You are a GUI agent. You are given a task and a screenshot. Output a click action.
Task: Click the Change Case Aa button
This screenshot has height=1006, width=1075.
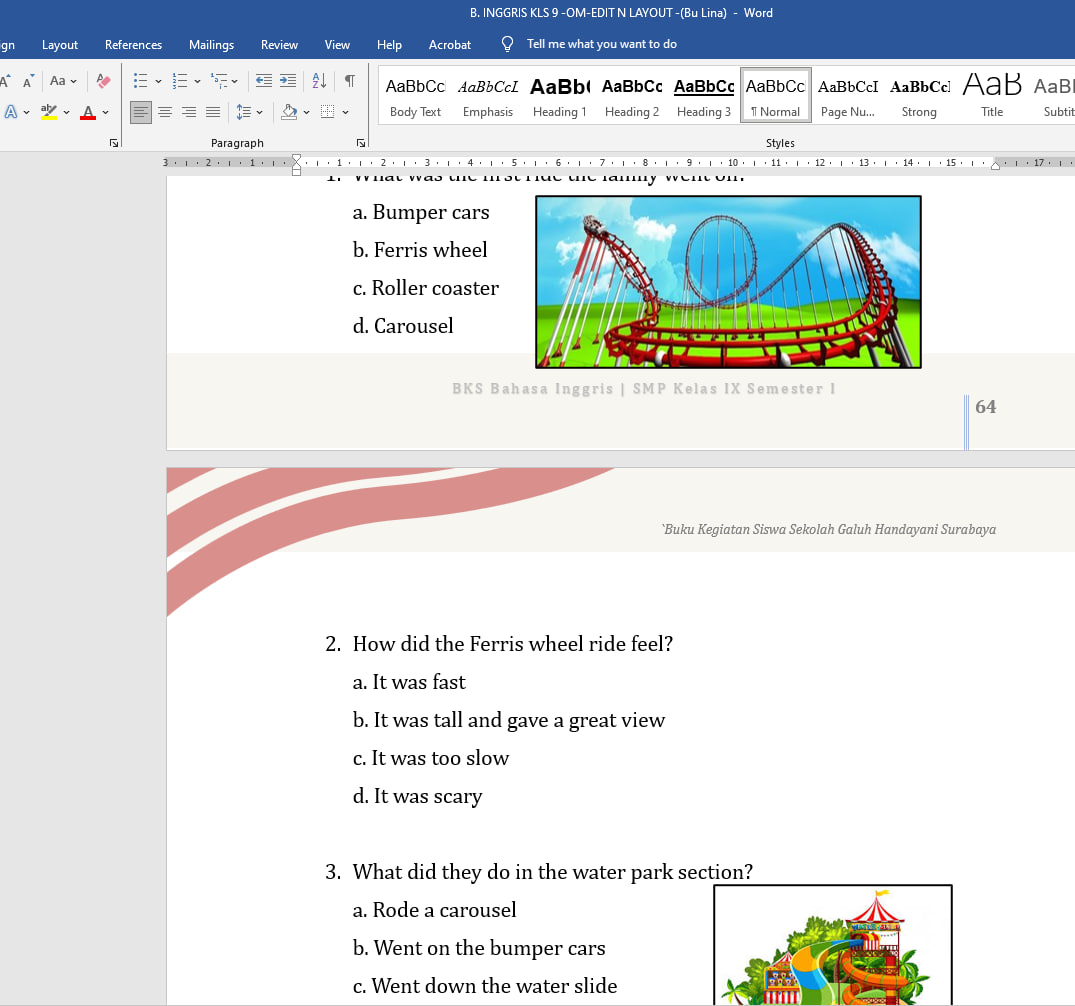tap(58, 81)
